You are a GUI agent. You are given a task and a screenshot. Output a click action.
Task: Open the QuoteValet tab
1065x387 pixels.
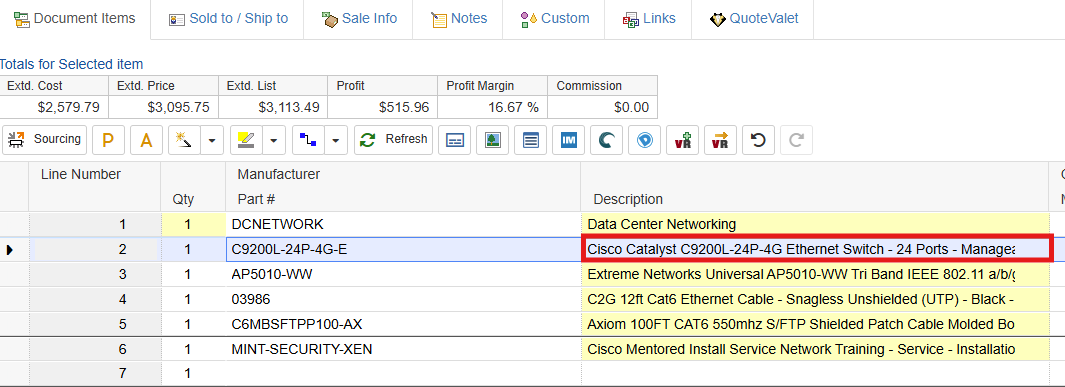click(x=753, y=19)
